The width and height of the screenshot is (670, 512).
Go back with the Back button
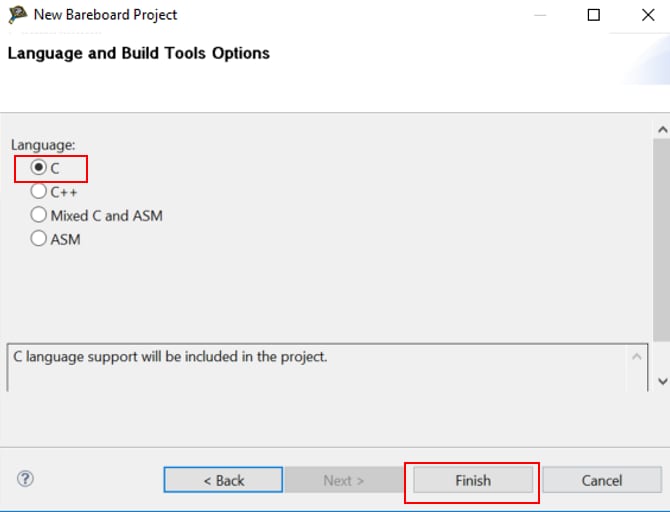coord(223,480)
